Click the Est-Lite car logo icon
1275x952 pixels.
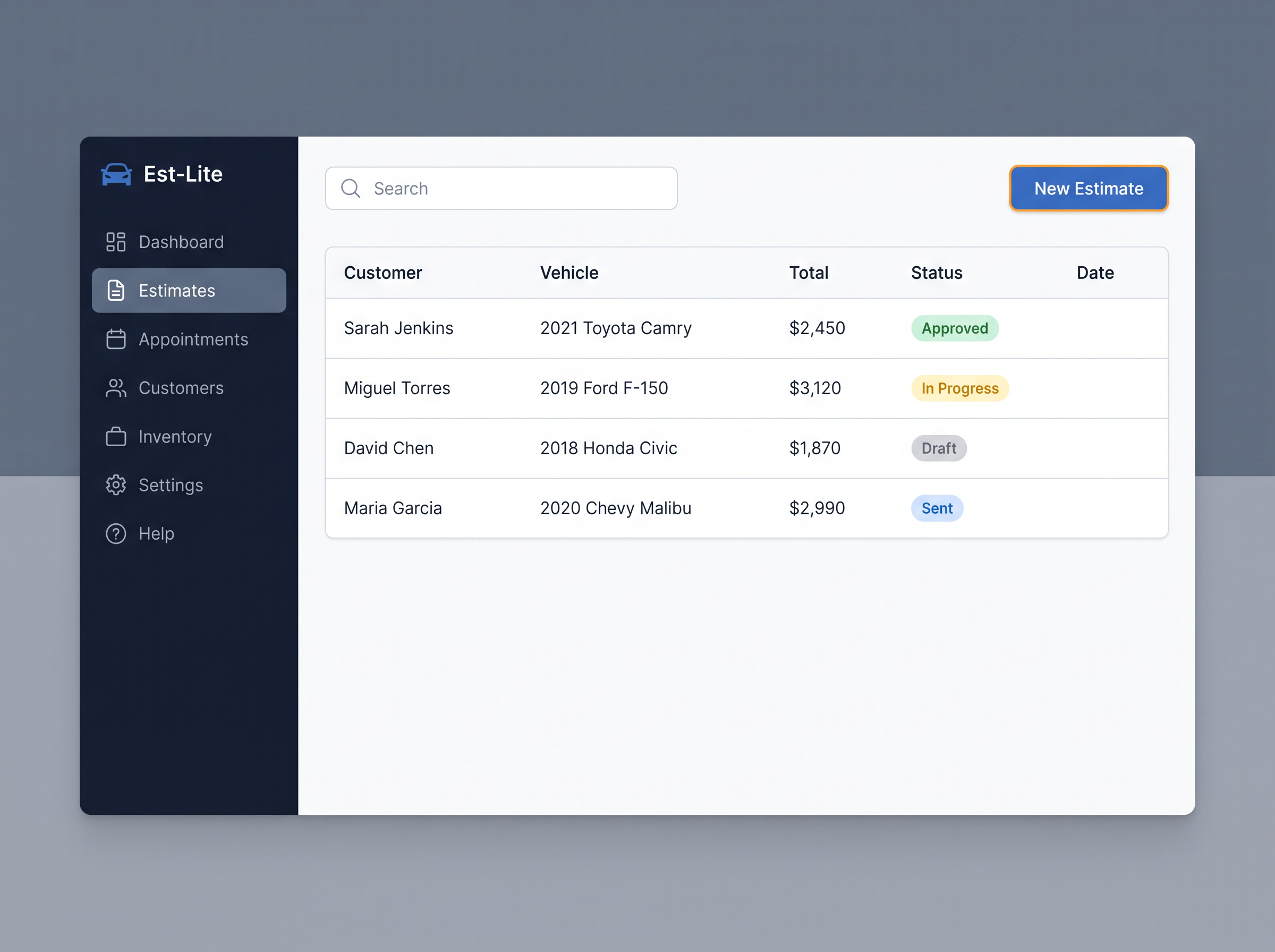point(116,174)
